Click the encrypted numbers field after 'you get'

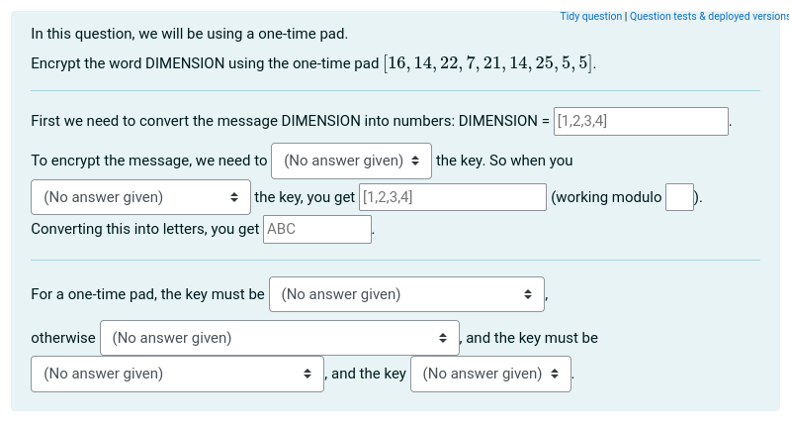tap(452, 197)
